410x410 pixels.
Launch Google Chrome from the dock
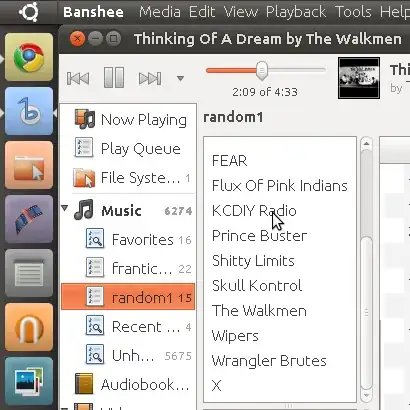tap(29, 57)
